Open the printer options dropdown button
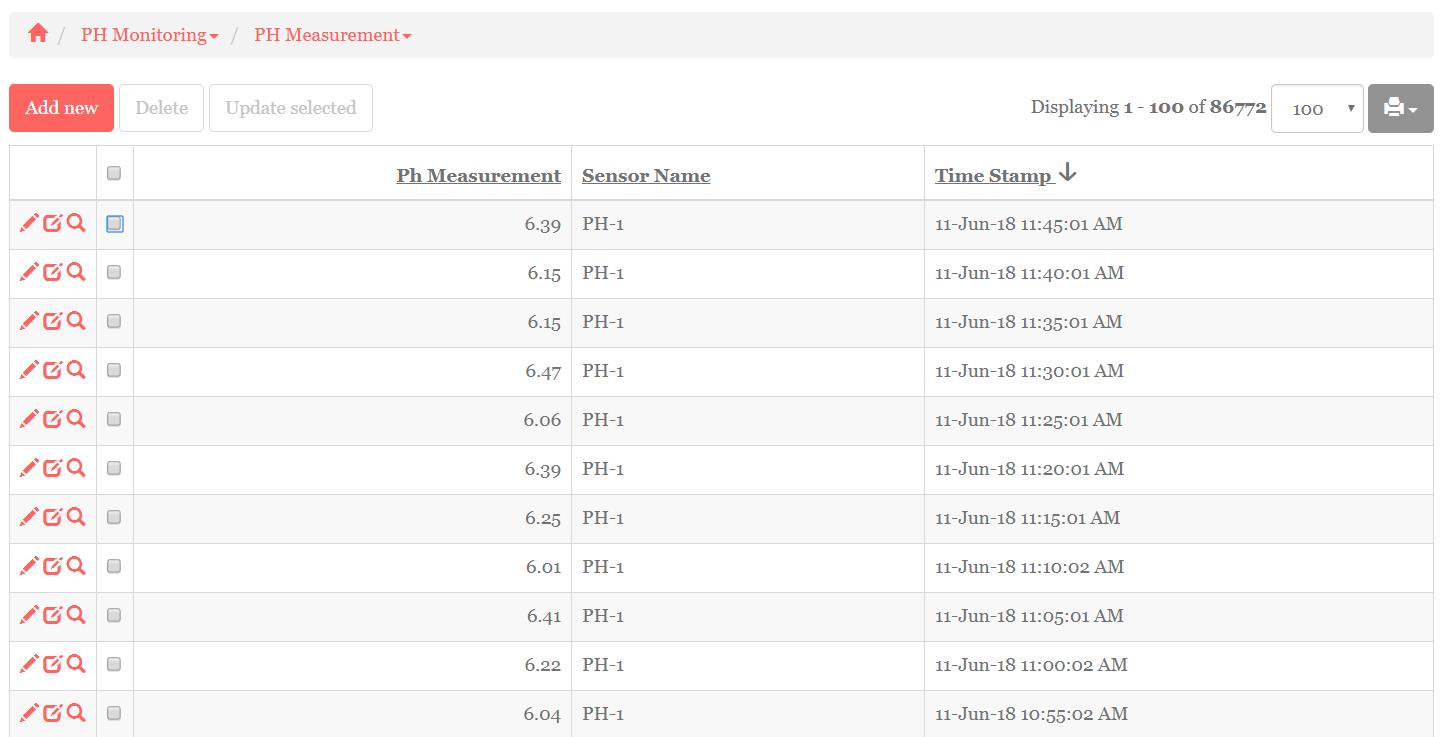Screen dimensions: 1447x737 coord(1400,108)
